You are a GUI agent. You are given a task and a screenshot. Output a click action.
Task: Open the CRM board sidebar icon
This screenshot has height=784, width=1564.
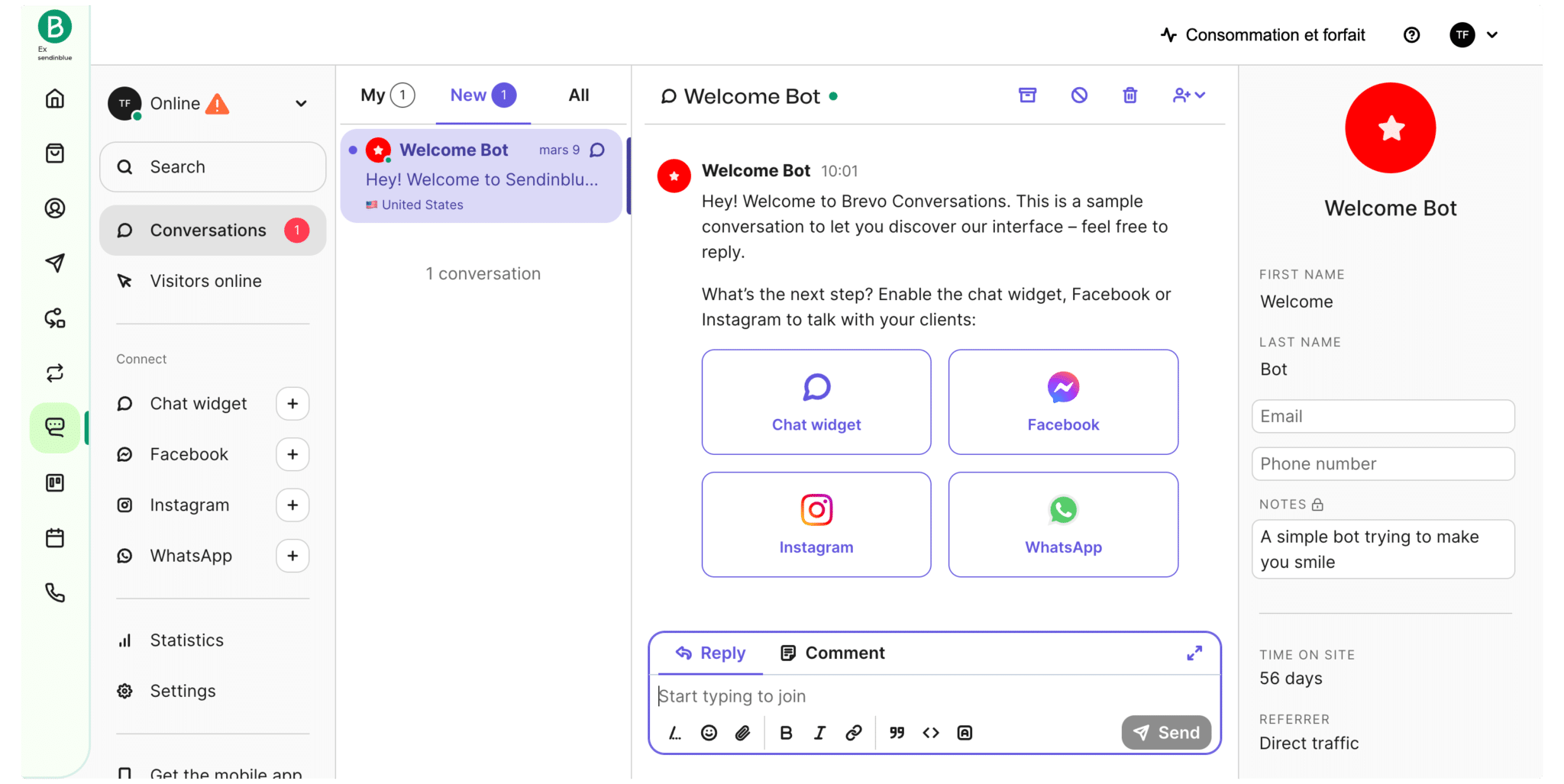click(55, 483)
